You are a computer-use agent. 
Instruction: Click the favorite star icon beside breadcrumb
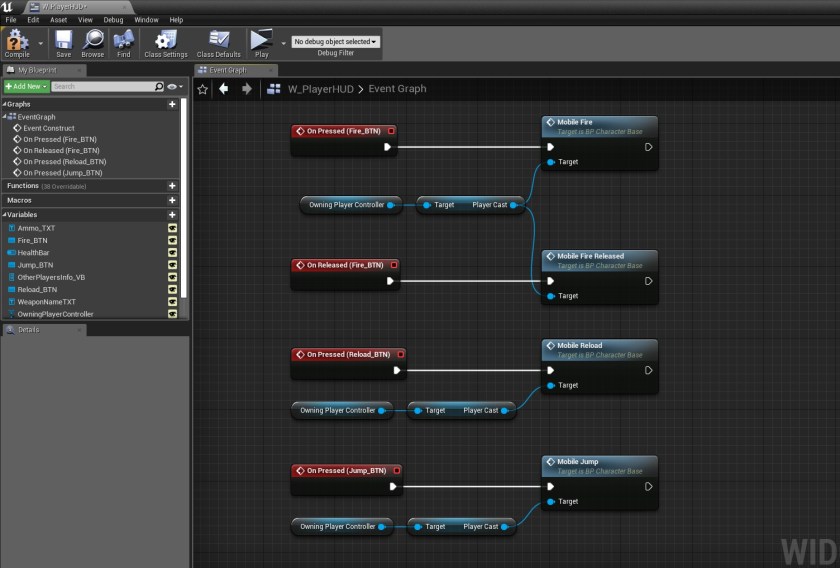203,89
